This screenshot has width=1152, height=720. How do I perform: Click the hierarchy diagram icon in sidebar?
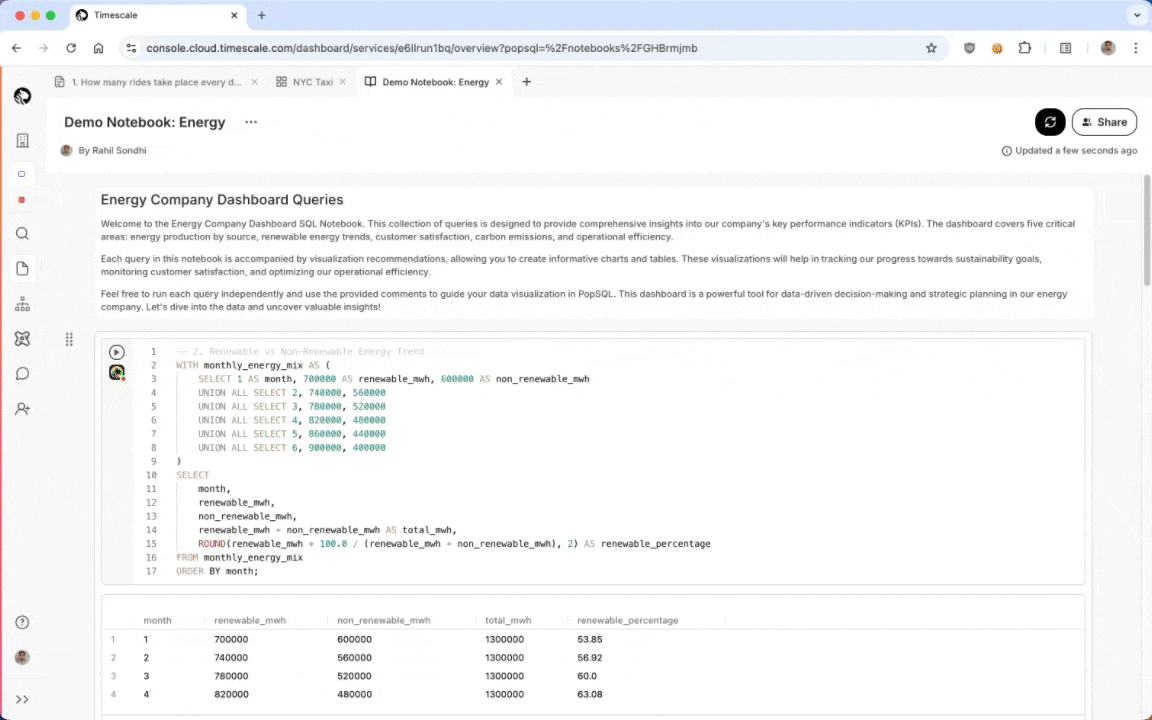pyautogui.click(x=22, y=304)
